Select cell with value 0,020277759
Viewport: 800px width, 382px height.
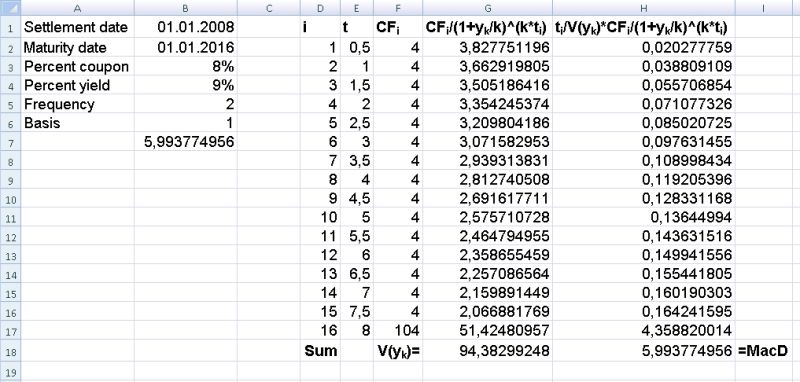(644, 48)
